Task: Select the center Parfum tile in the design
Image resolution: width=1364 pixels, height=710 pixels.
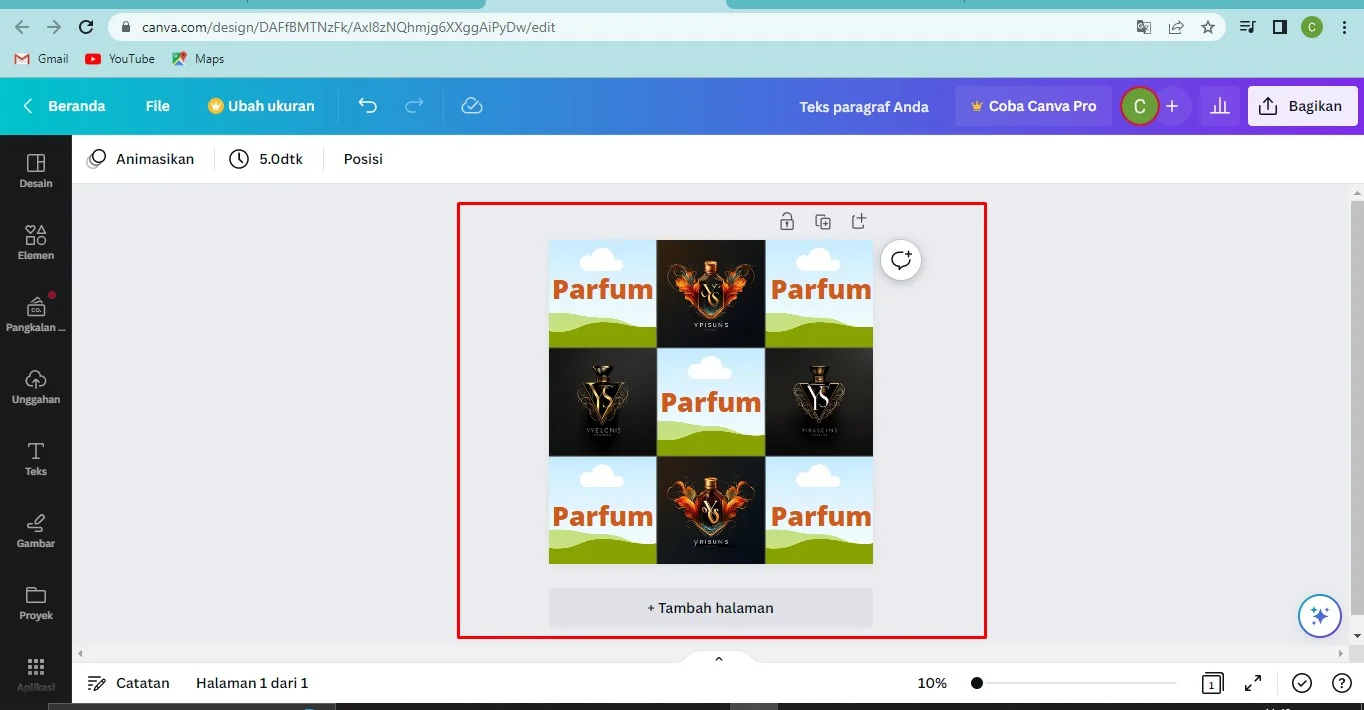Action: (711, 402)
